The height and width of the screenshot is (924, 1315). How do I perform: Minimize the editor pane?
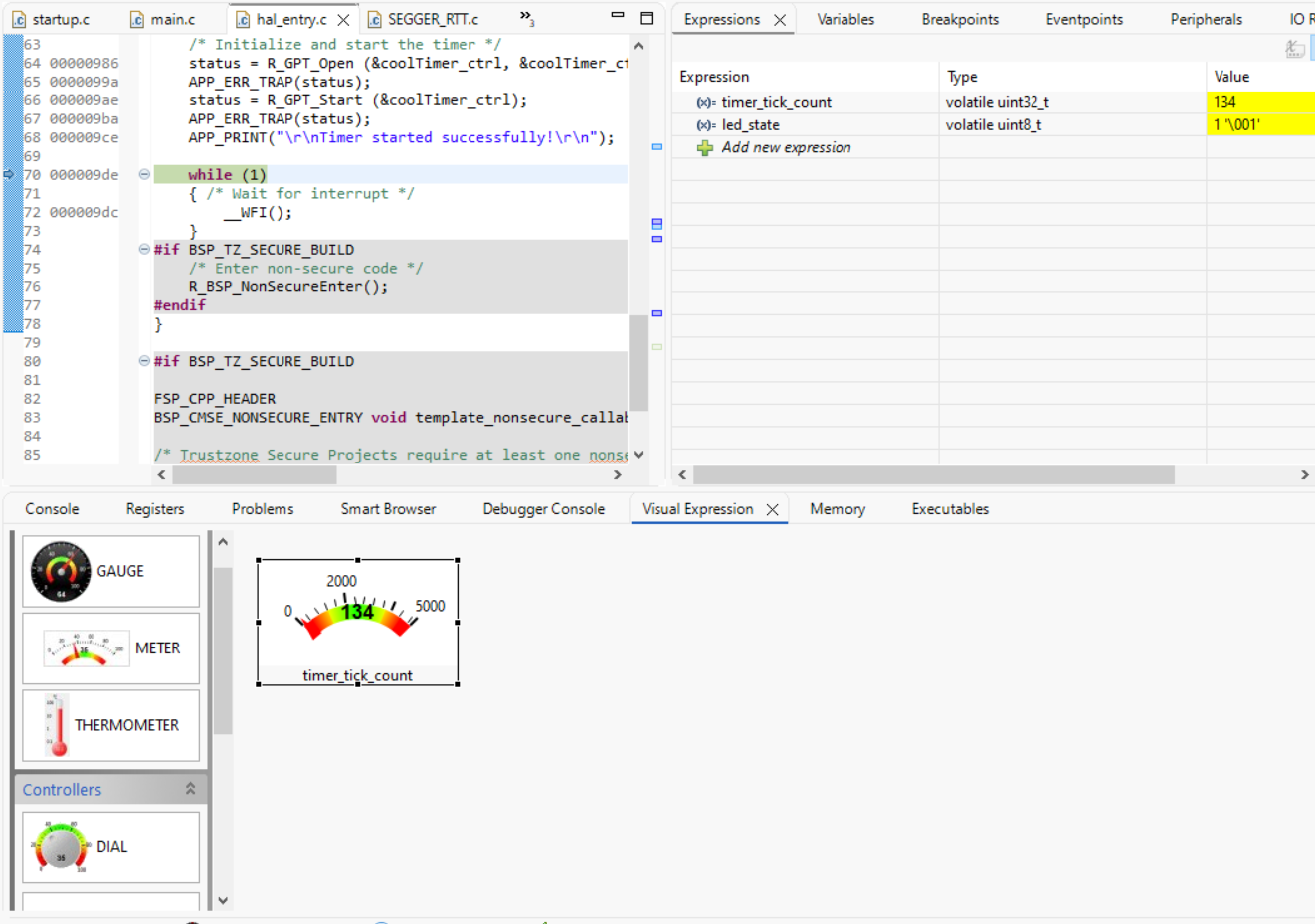click(x=618, y=16)
